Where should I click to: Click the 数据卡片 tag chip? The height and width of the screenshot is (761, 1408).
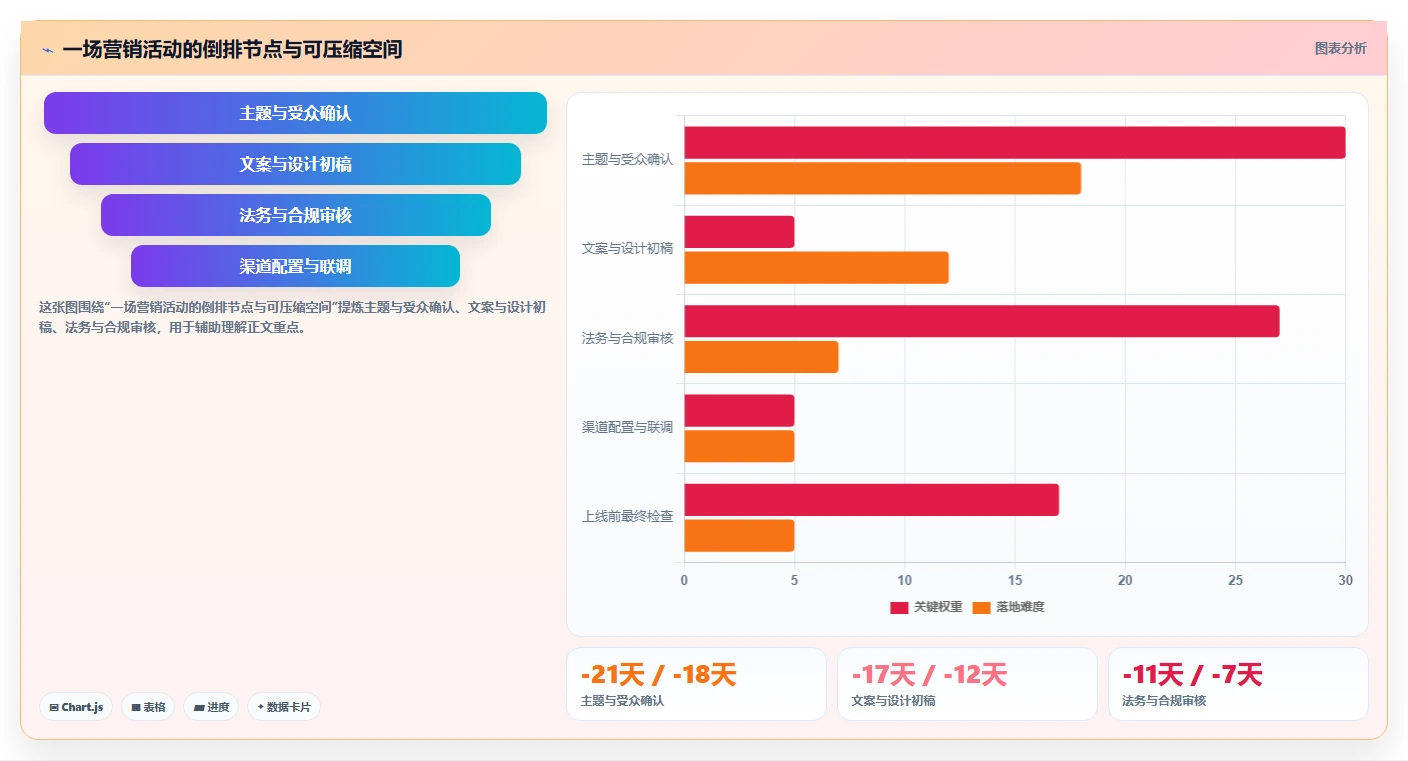point(284,707)
